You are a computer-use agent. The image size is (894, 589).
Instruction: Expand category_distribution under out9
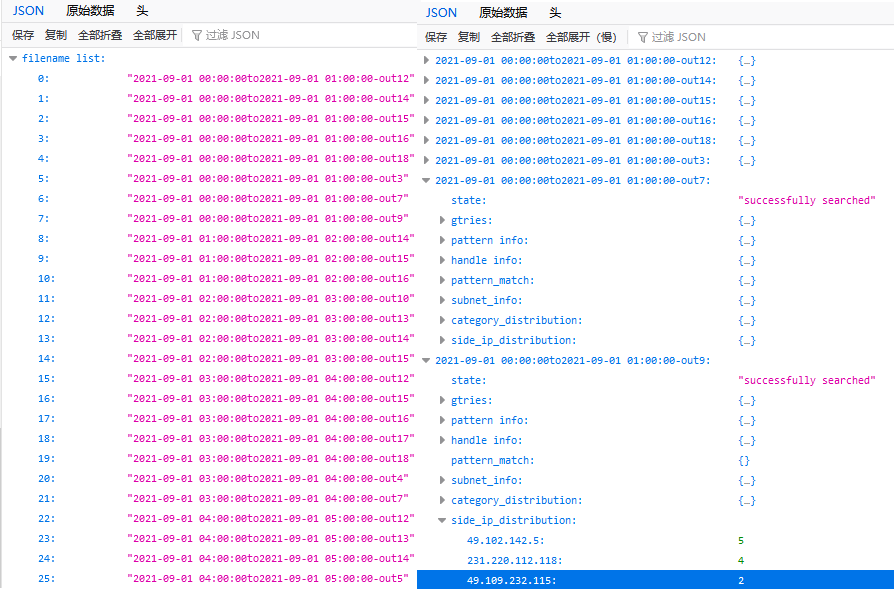[443, 500]
